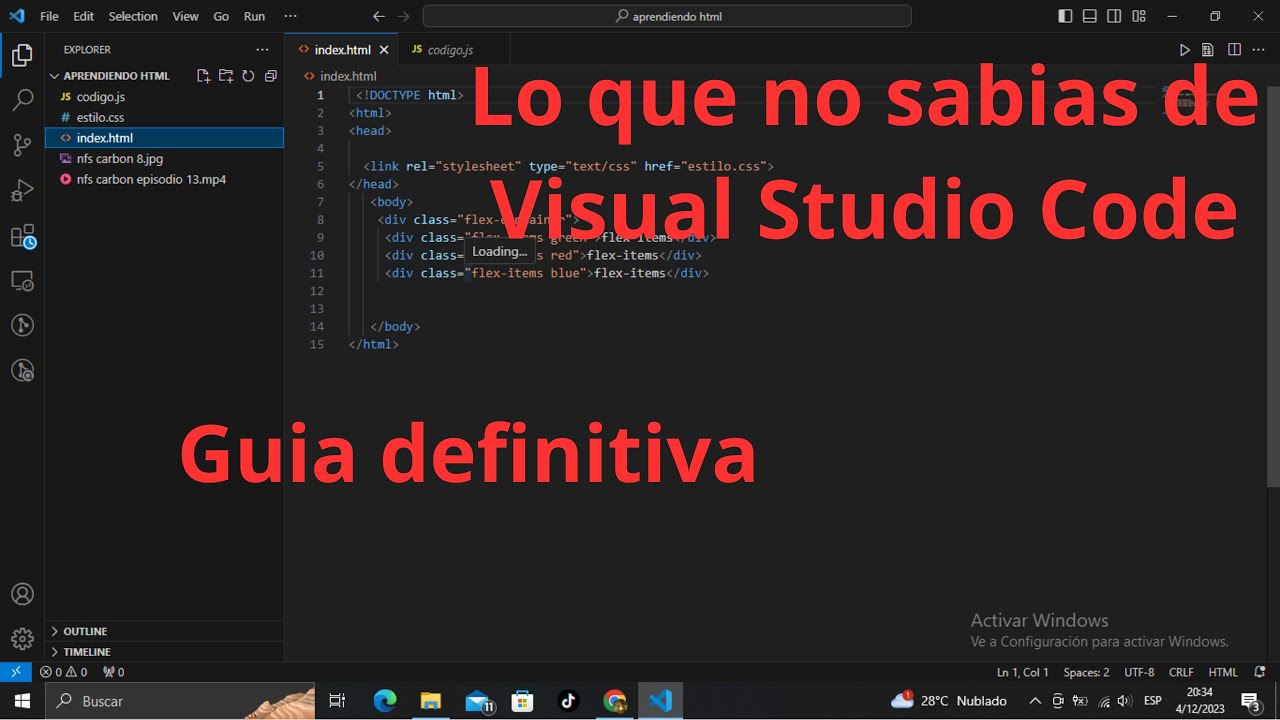Viewport: 1280px width, 720px height.
Task: Select index.html in the explorer tree
Action: click(x=165, y=138)
